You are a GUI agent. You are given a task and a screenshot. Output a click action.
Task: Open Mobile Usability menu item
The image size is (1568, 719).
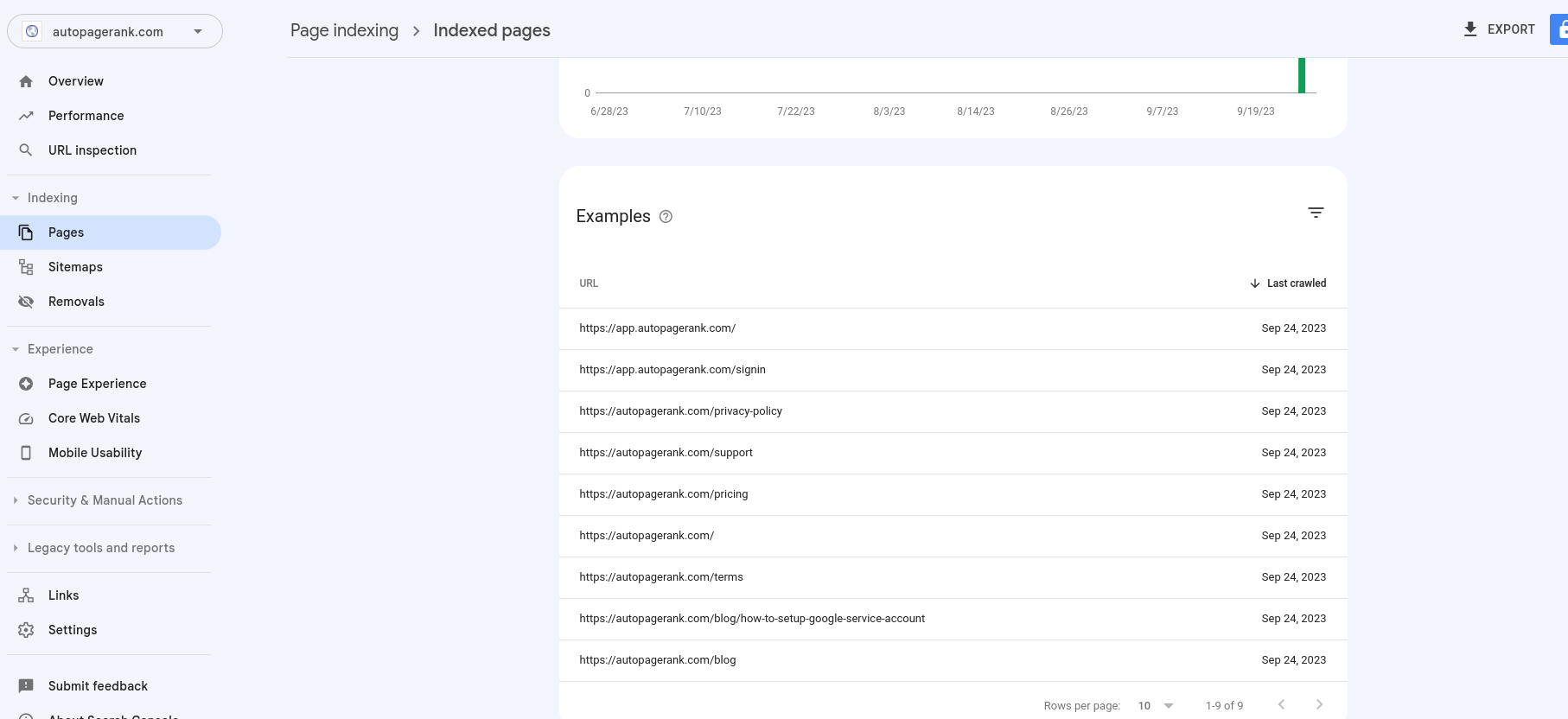click(x=95, y=453)
